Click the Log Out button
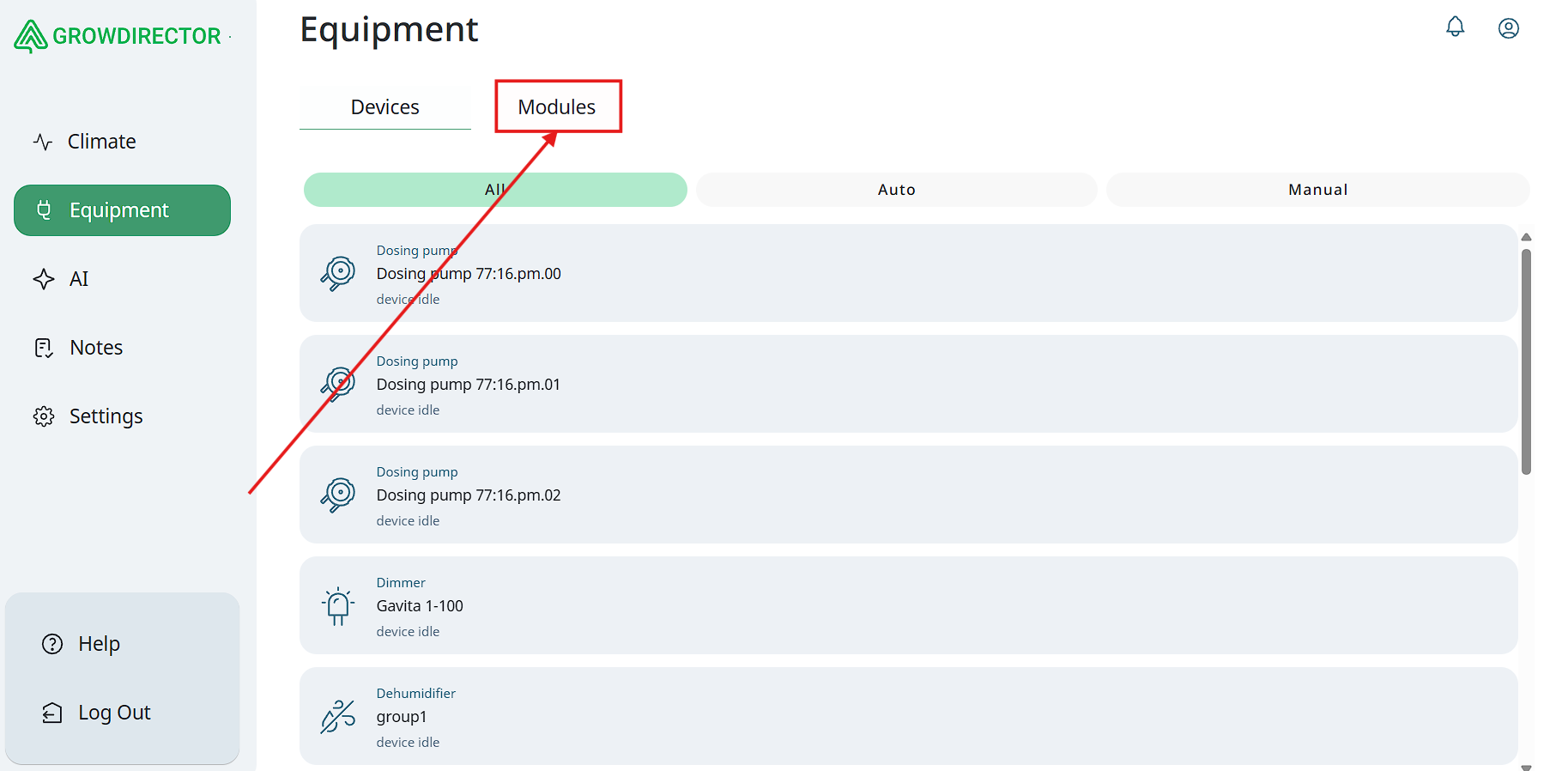Viewport: 1568px width, 771px height. 113,713
